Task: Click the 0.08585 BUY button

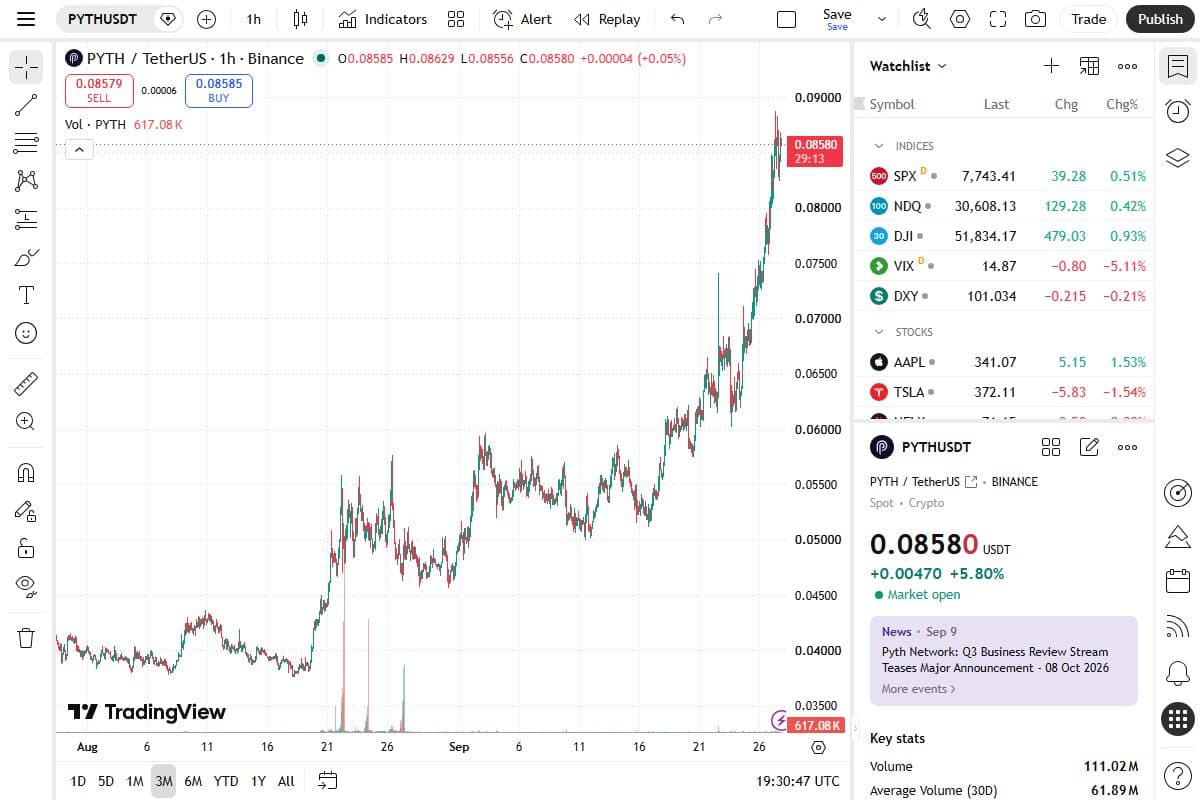Action: [219, 91]
